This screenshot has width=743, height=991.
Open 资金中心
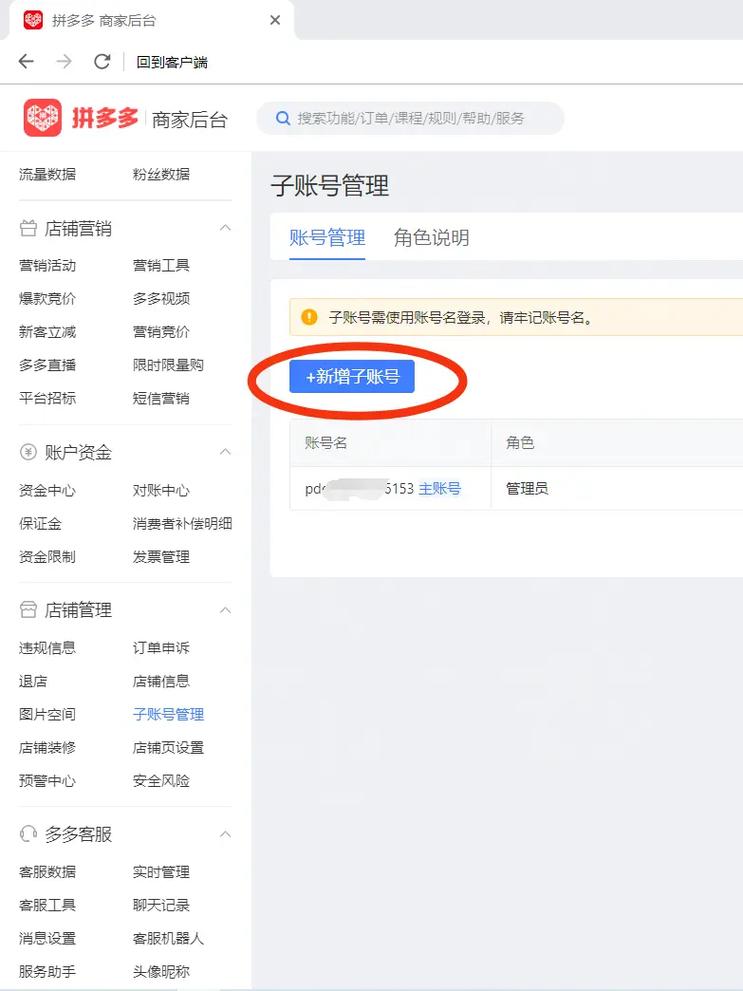[x=47, y=490]
